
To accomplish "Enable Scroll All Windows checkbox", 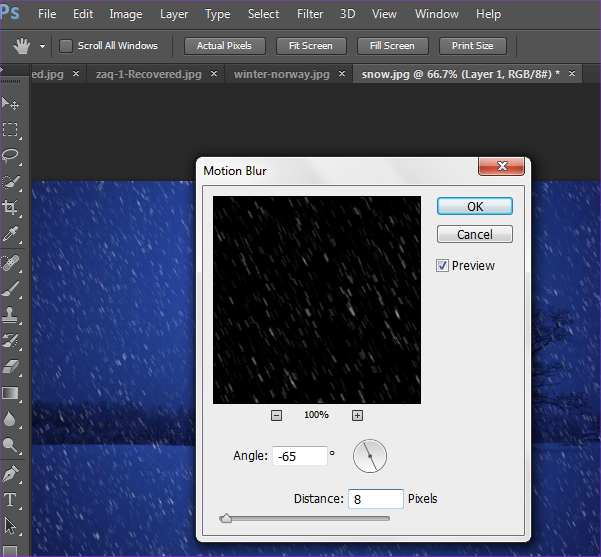I will tap(67, 46).
